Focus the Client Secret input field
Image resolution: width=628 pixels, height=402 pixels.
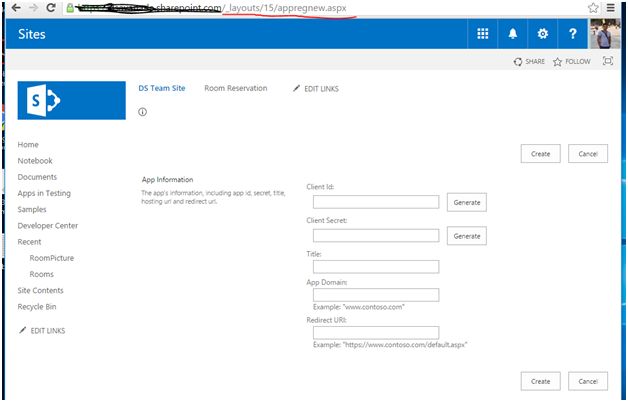pos(376,235)
